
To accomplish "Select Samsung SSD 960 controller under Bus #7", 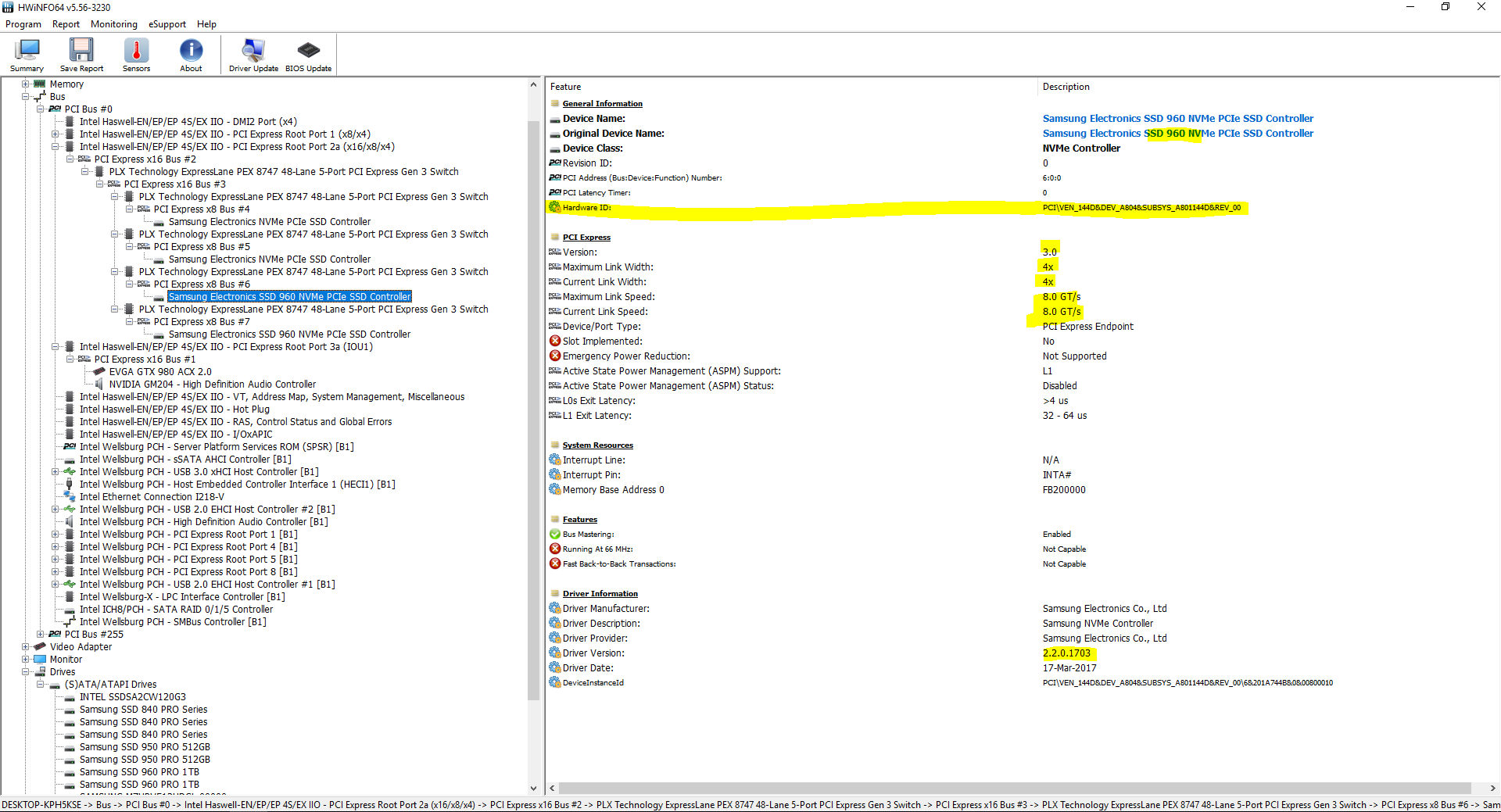I will [289, 334].
